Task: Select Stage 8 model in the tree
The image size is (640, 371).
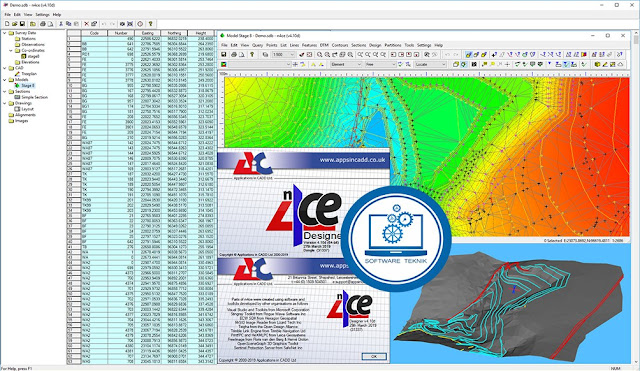Action: (28, 86)
